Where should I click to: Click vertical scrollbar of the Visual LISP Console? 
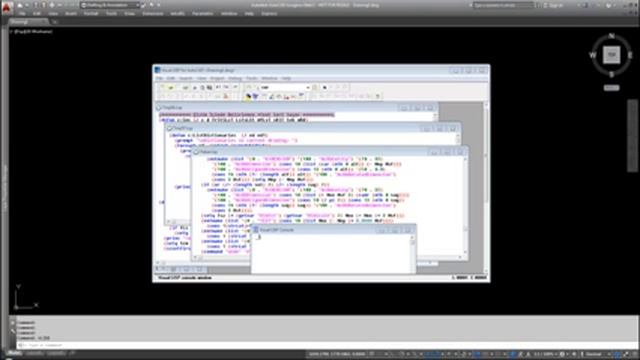point(412,254)
